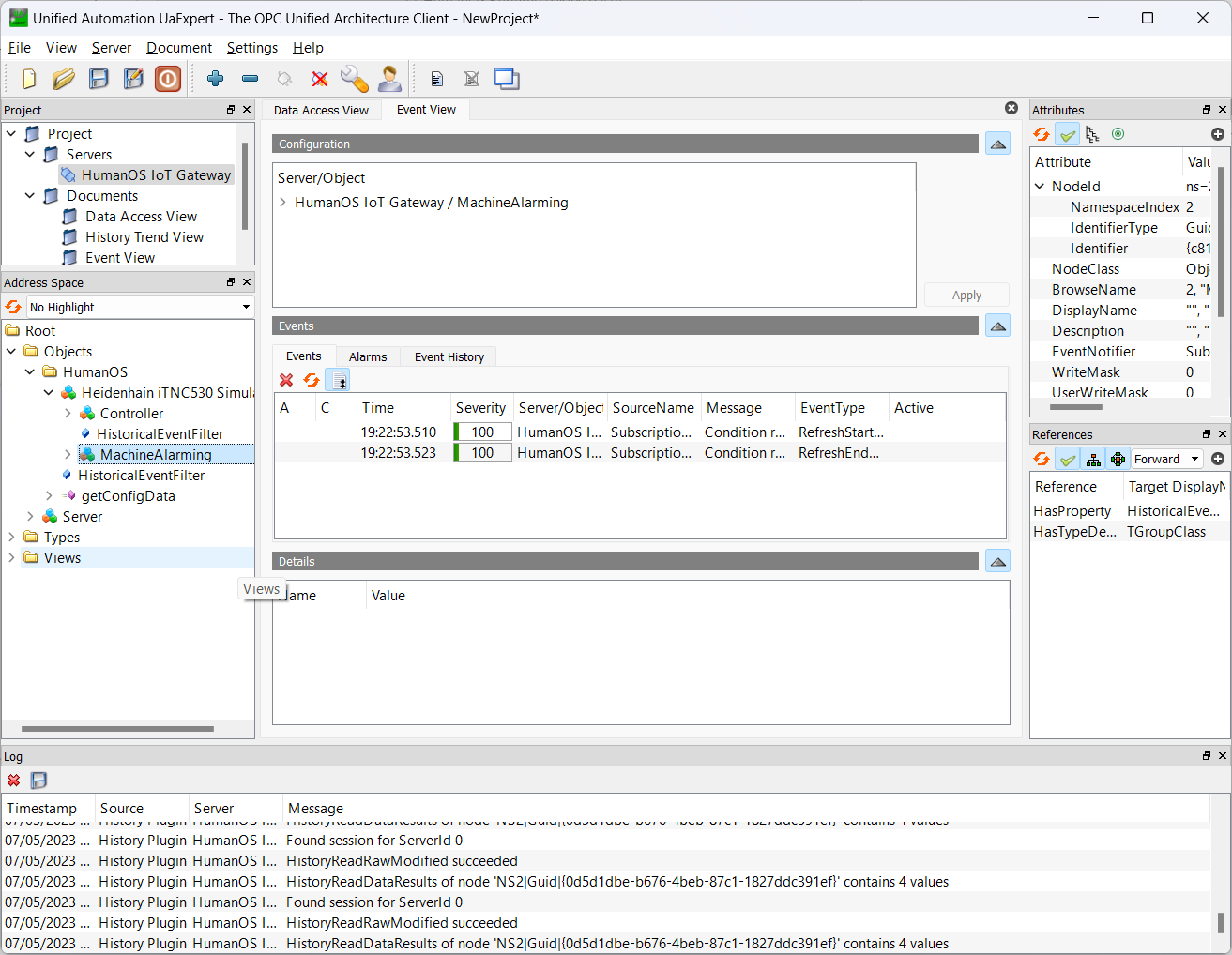Image resolution: width=1232 pixels, height=955 pixels.
Task: Sort events by the Time column header
Action: [x=403, y=408]
